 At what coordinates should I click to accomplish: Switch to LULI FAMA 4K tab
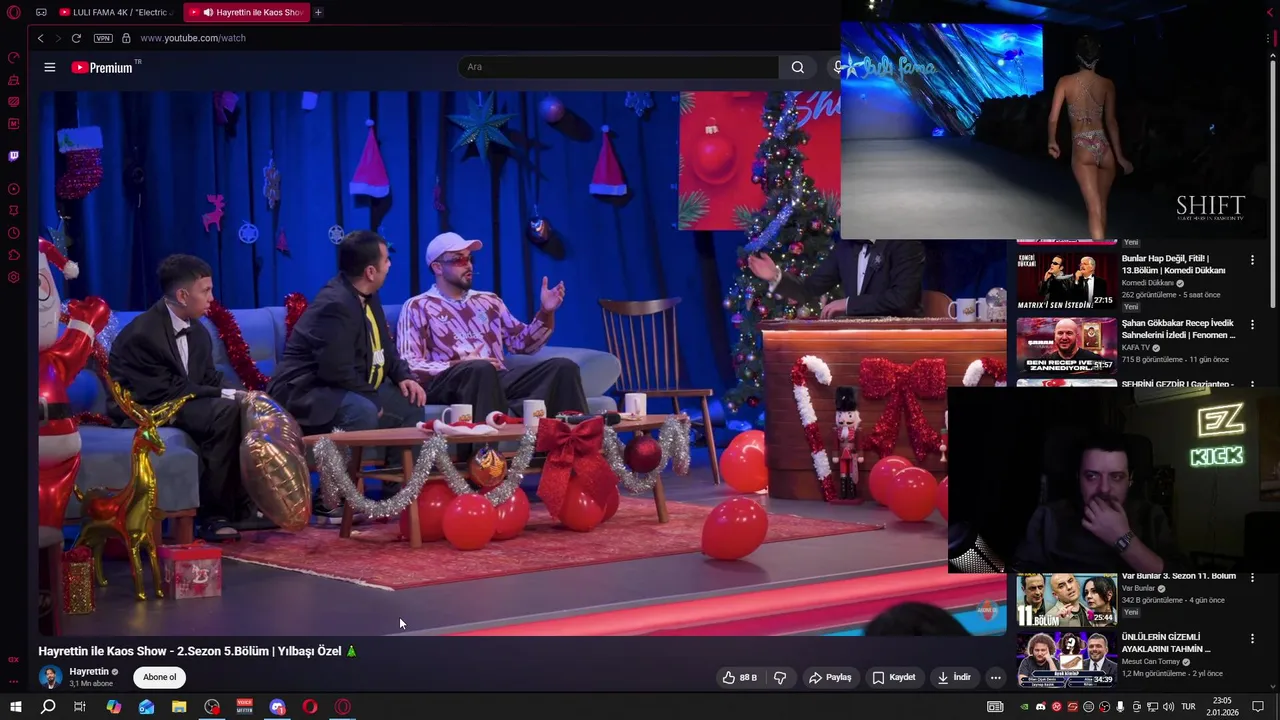[x=115, y=12]
